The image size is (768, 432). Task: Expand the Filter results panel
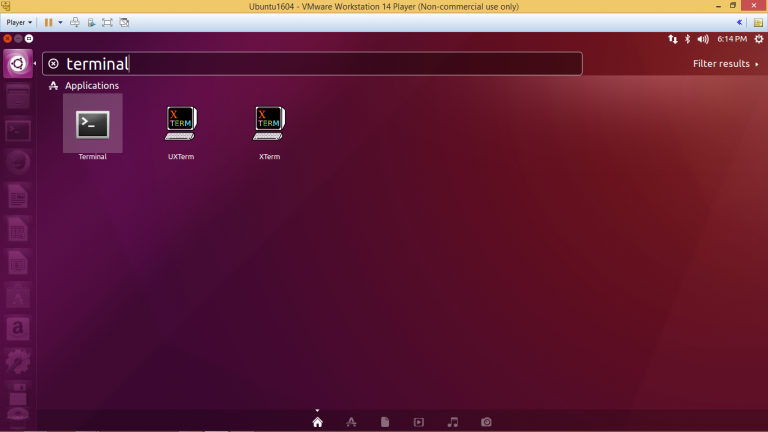[x=725, y=64]
